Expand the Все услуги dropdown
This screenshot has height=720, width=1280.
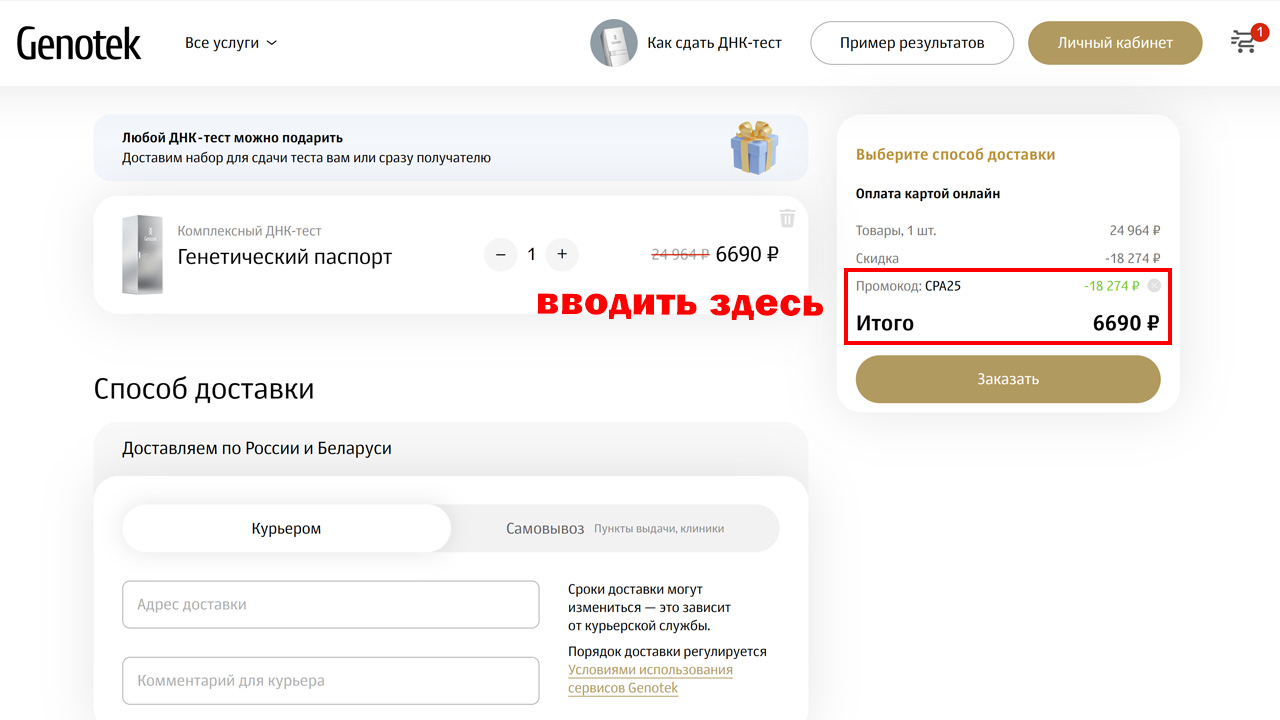click(x=231, y=43)
